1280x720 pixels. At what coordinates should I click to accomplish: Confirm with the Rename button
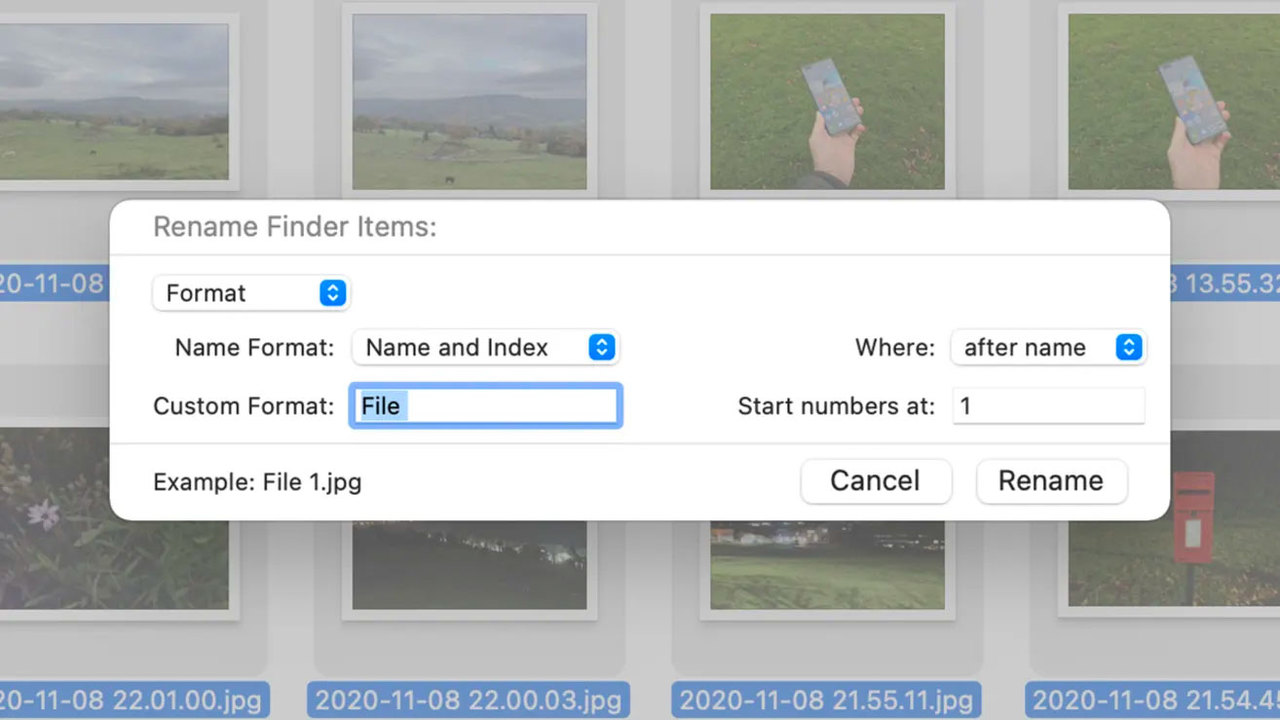pyautogui.click(x=1051, y=481)
